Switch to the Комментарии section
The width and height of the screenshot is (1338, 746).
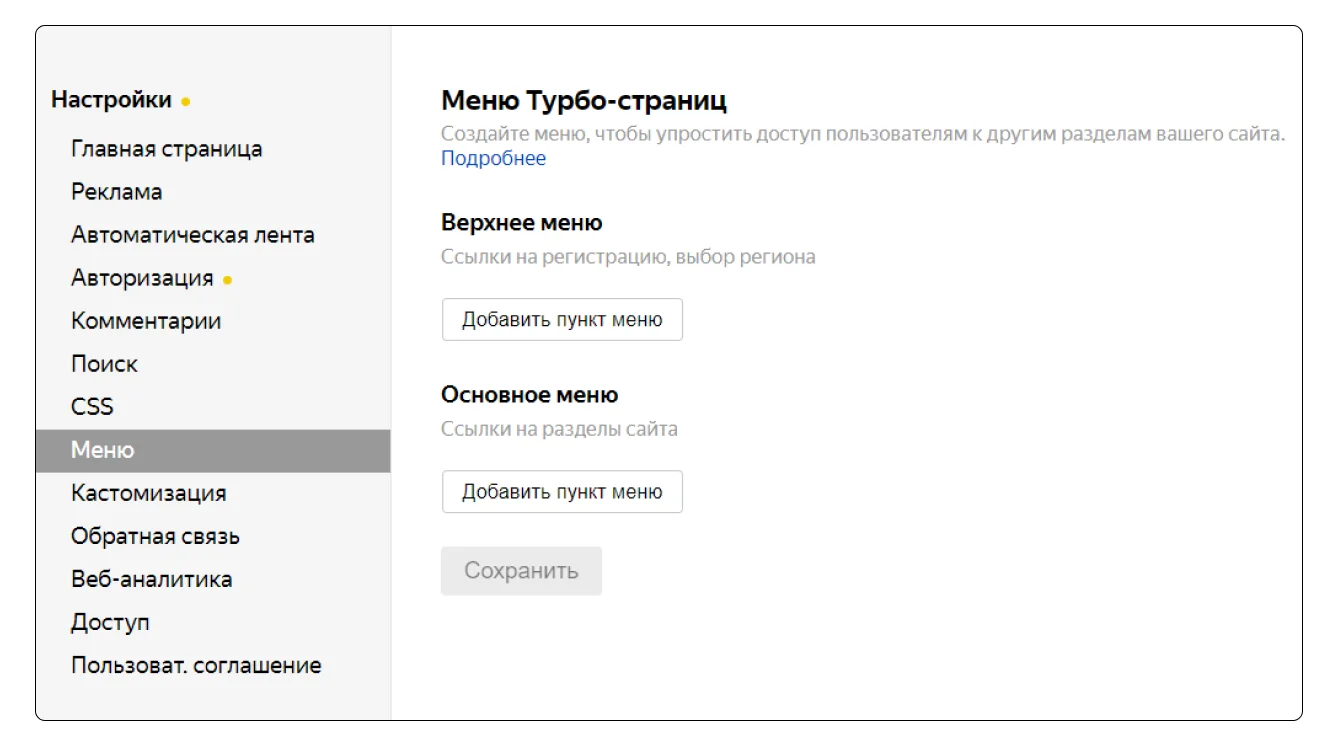[x=146, y=321]
